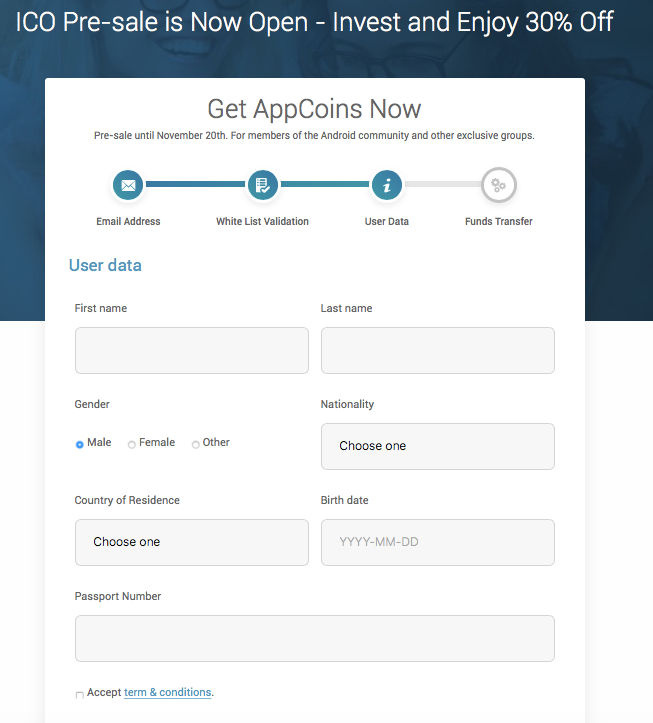This screenshot has width=653, height=723.
Task: Focus the Last name input field
Action: tap(438, 350)
